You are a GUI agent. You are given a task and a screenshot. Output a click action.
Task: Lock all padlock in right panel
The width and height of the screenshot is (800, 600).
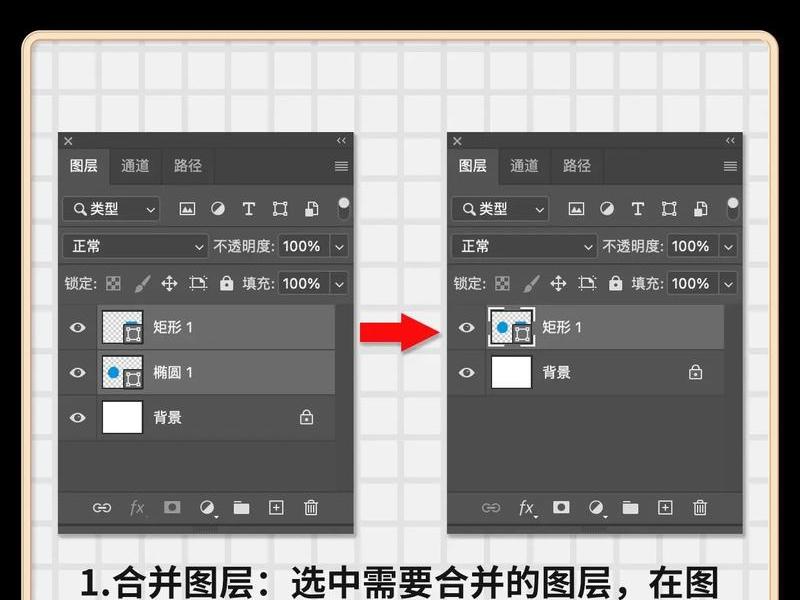pyautogui.click(x=616, y=283)
